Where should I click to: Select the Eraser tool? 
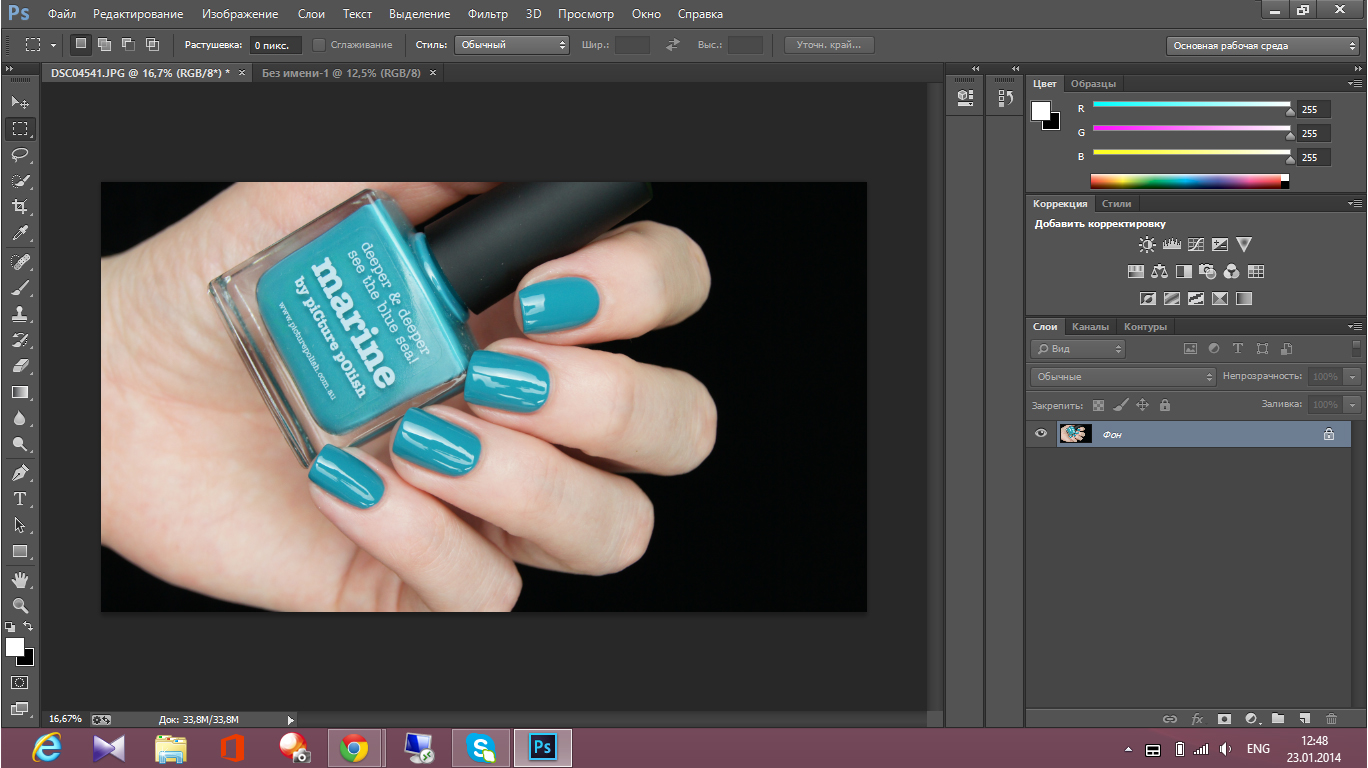[x=20, y=366]
